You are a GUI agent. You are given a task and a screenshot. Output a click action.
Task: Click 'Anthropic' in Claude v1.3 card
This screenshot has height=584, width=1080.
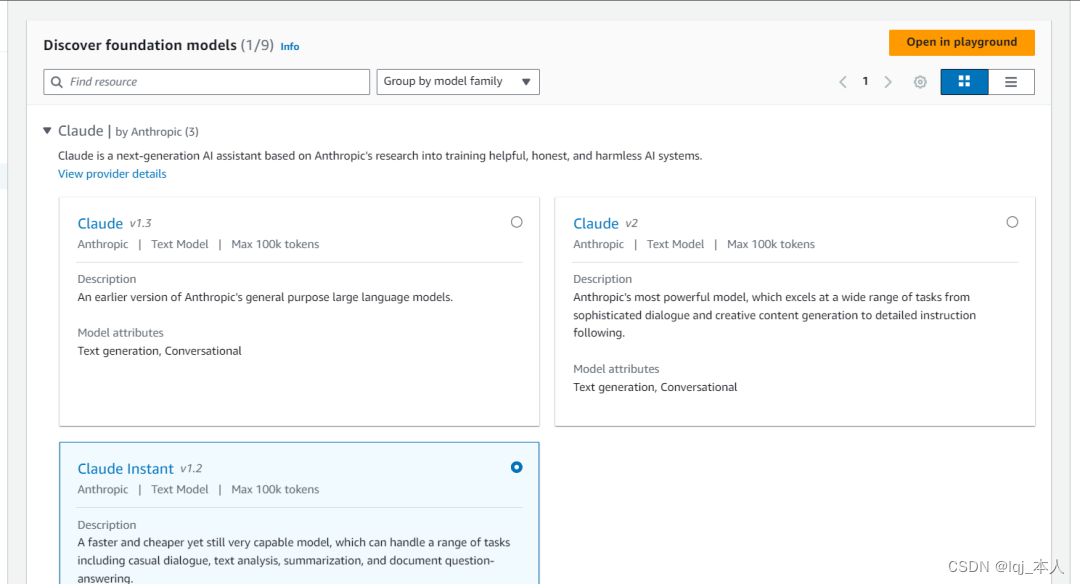pyautogui.click(x=103, y=244)
